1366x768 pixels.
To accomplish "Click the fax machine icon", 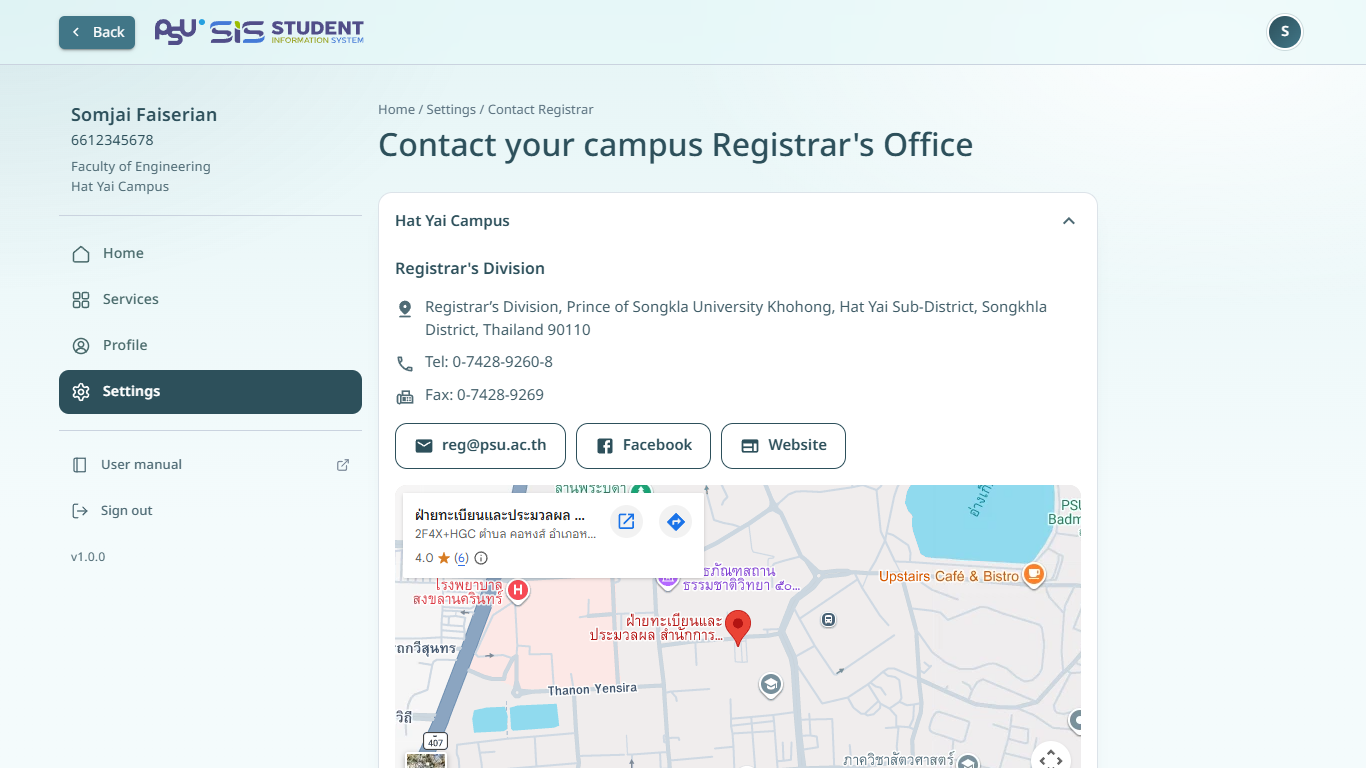I will click(405, 397).
